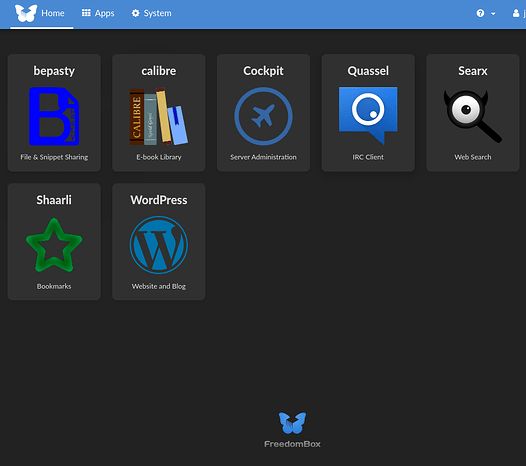Viewport: 526px width, 466px height.
Task: Click 'IRC Client' caption
Action: coord(368,157)
